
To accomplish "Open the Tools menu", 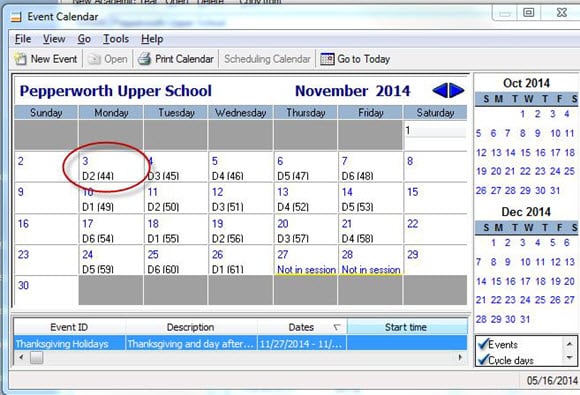I will [x=116, y=39].
